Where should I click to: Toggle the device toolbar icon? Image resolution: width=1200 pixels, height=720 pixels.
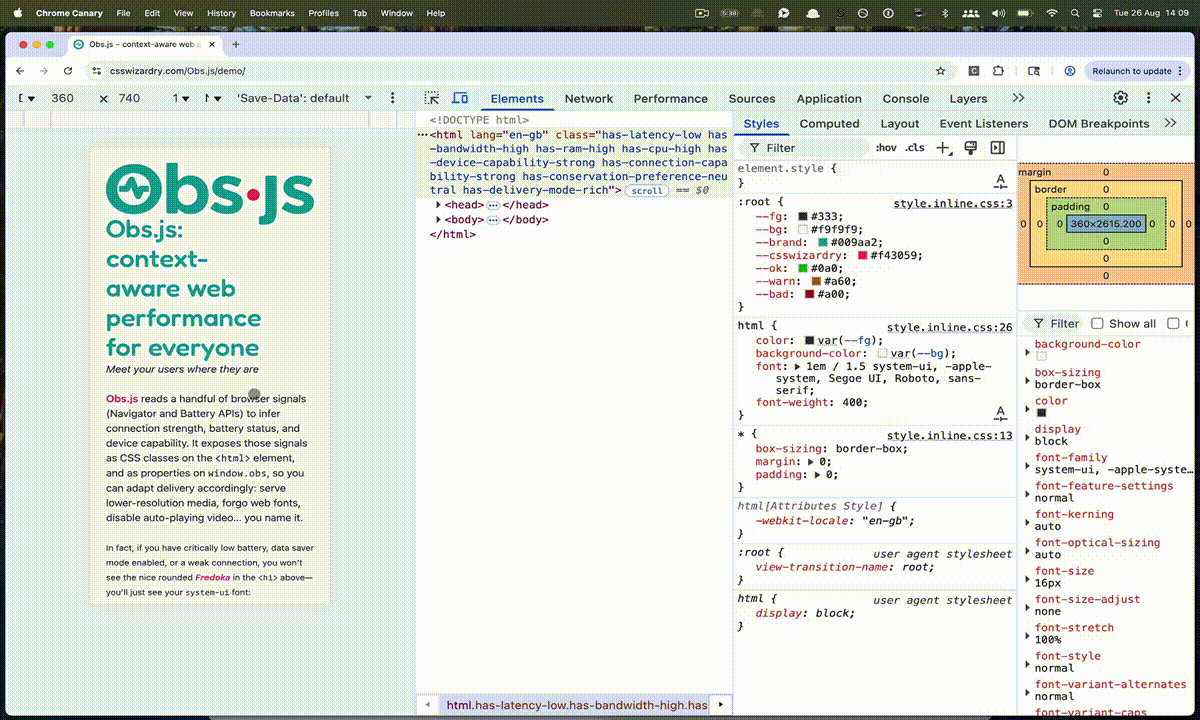pyautogui.click(x=460, y=98)
